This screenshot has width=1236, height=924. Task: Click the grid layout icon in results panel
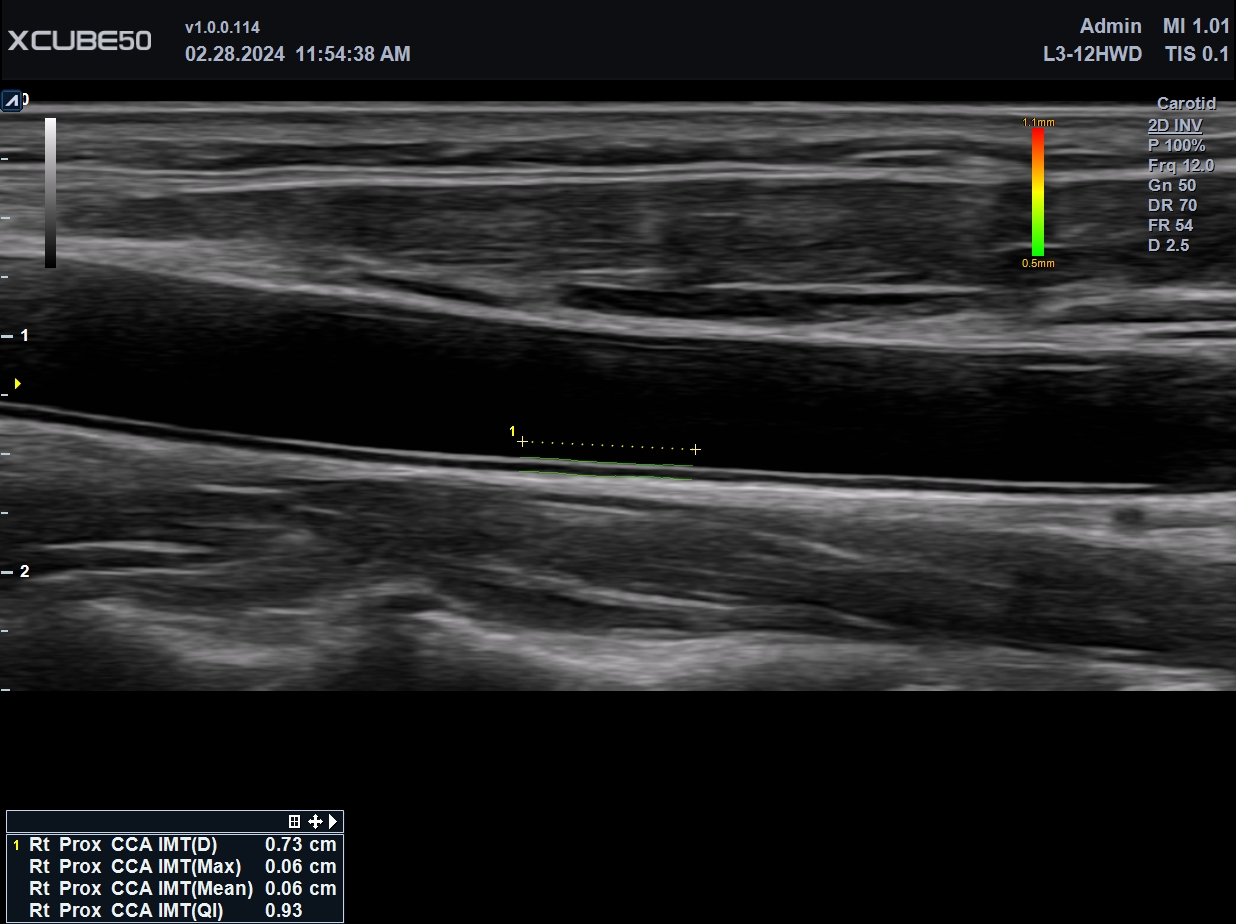(294, 821)
